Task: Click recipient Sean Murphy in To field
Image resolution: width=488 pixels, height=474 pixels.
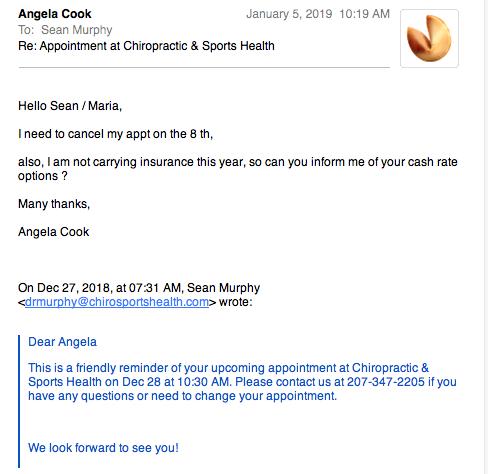Action: click(x=77, y=30)
